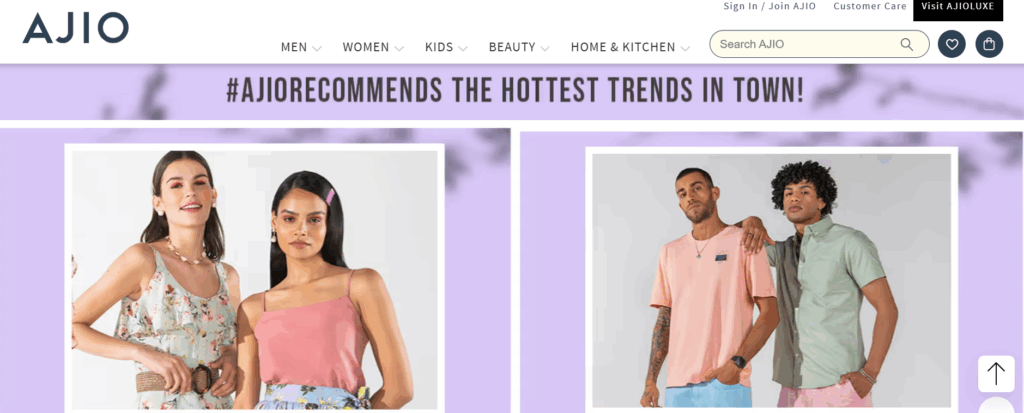Open the shopping bag icon

click(989, 44)
